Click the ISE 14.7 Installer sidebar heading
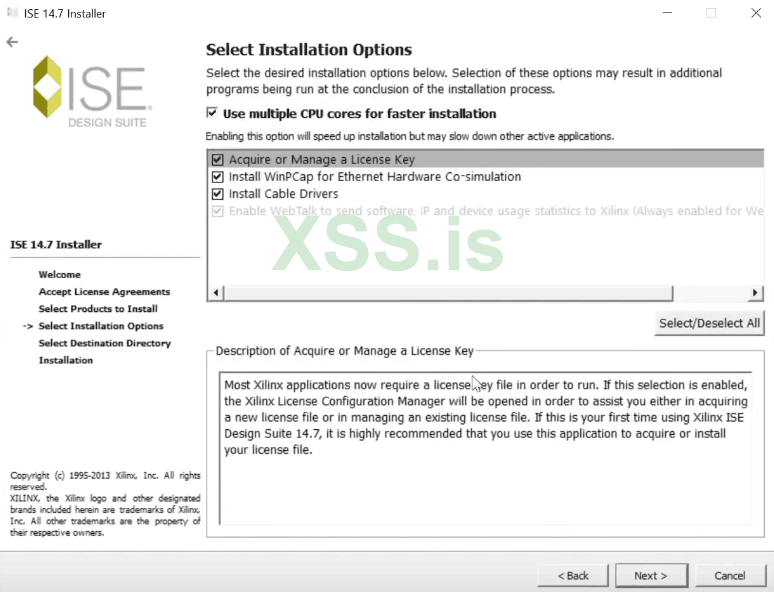Screen dimensions: 774x592 pyautogui.click(x=56, y=244)
